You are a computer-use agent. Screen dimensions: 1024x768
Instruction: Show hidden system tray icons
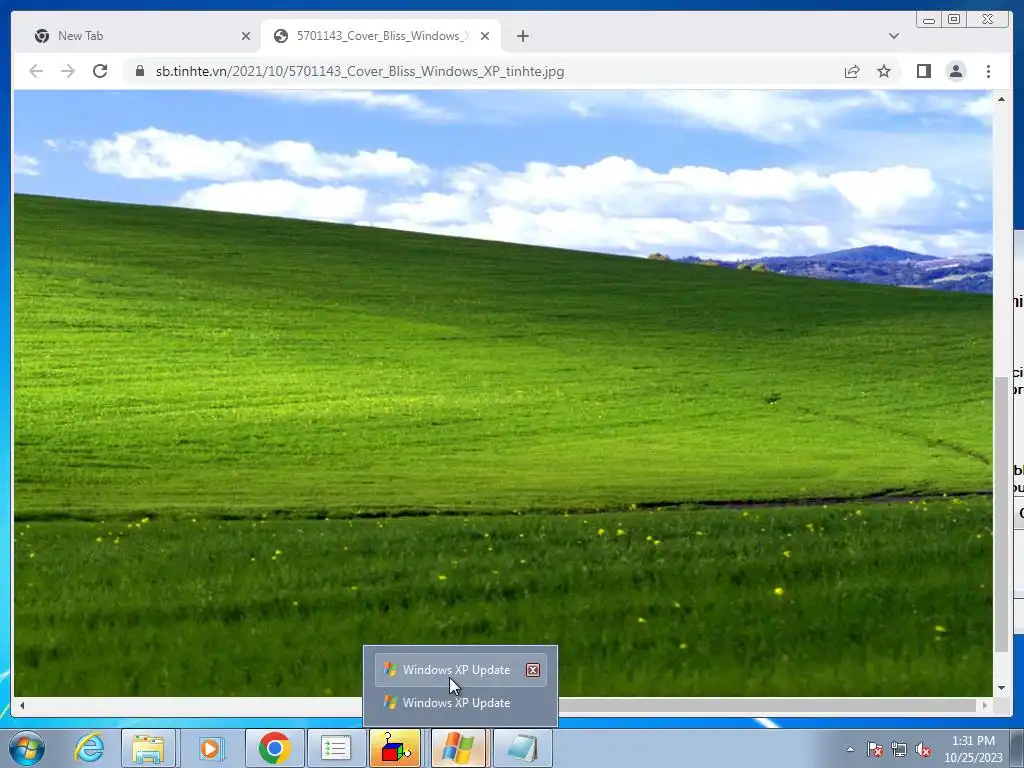(850, 749)
